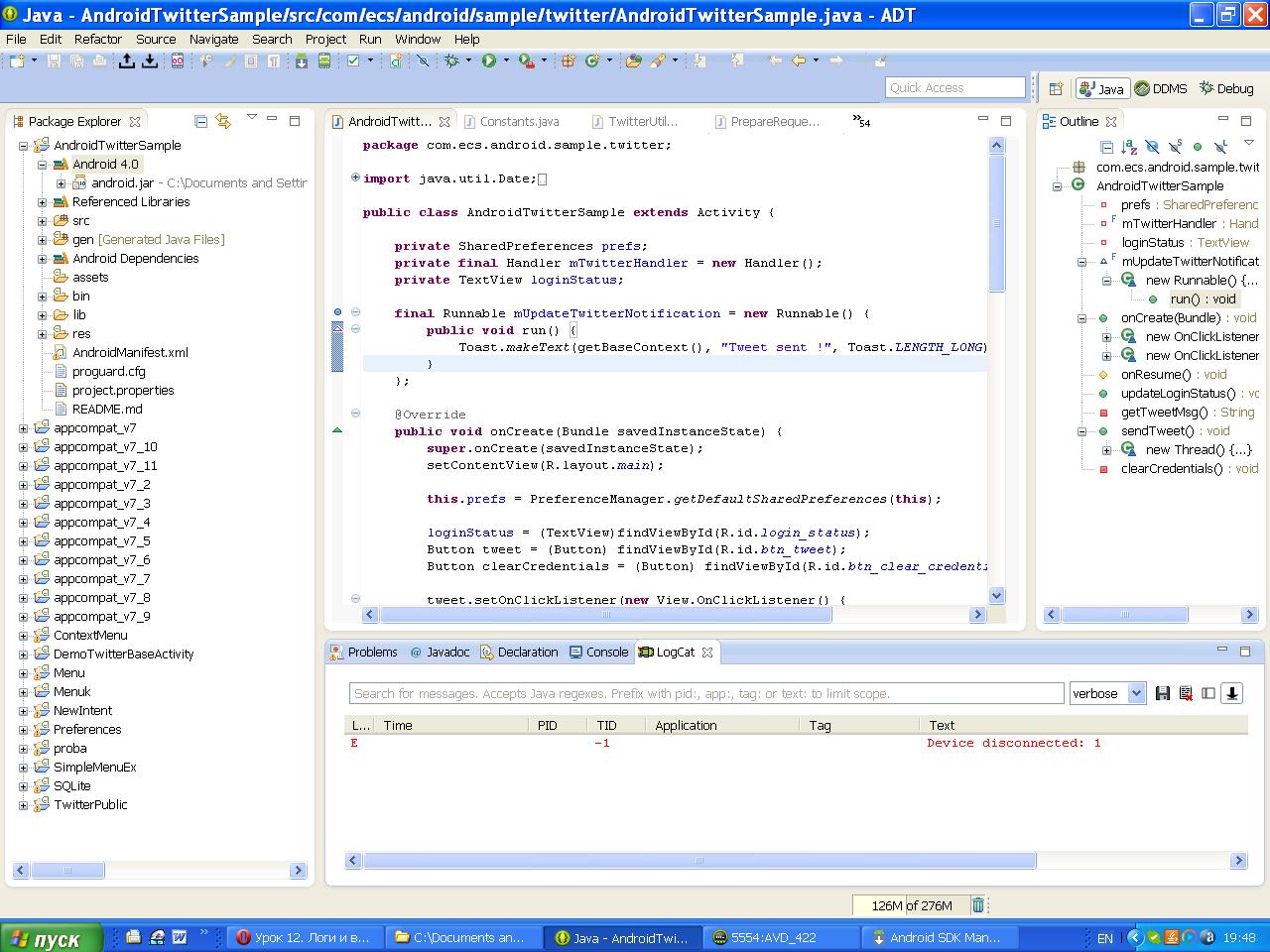
Task: Toggle Hide Fields in Outline view
Action: coord(1152,147)
